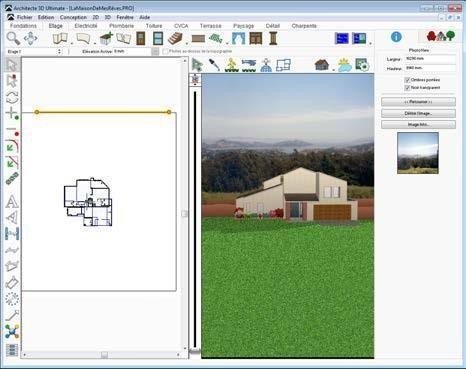Click the Image Info button
Viewport: 466px width, 369px height.
[x=418, y=125]
